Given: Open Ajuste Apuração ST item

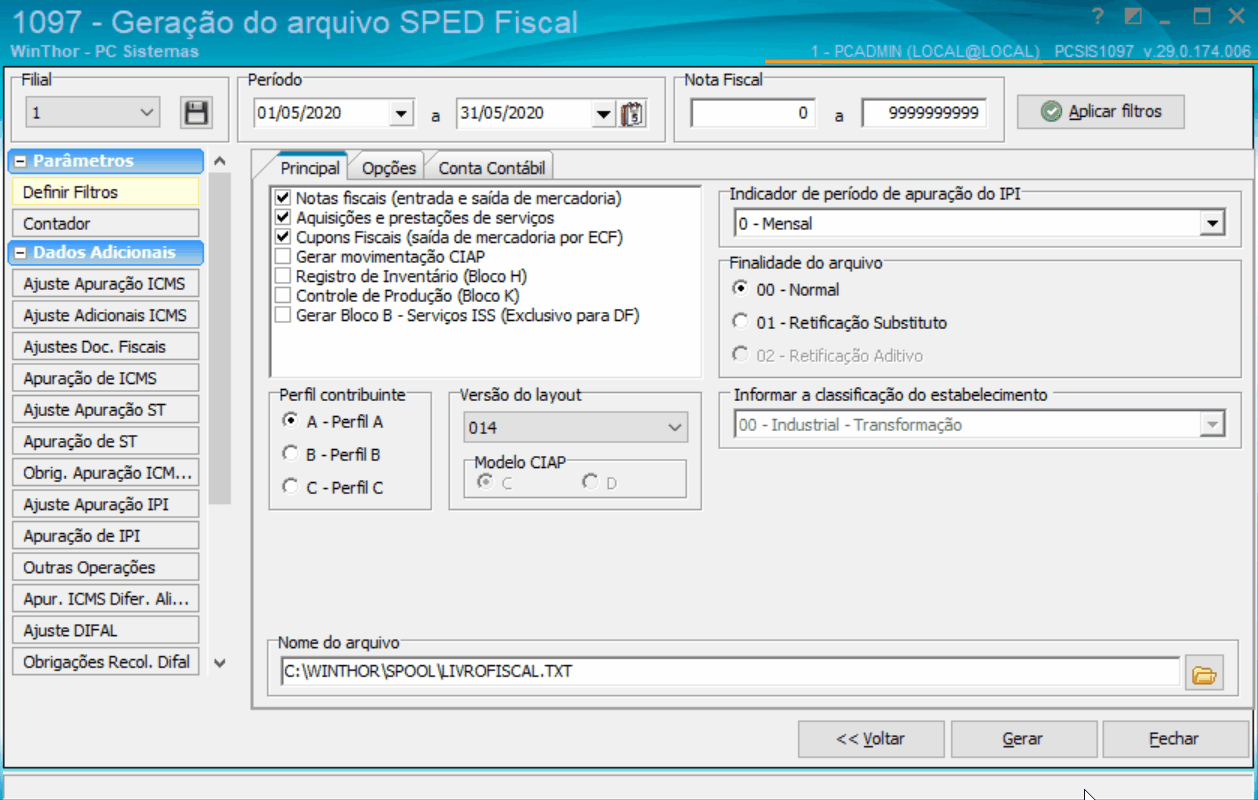Looking at the screenshot, I should tap(105, 410).
